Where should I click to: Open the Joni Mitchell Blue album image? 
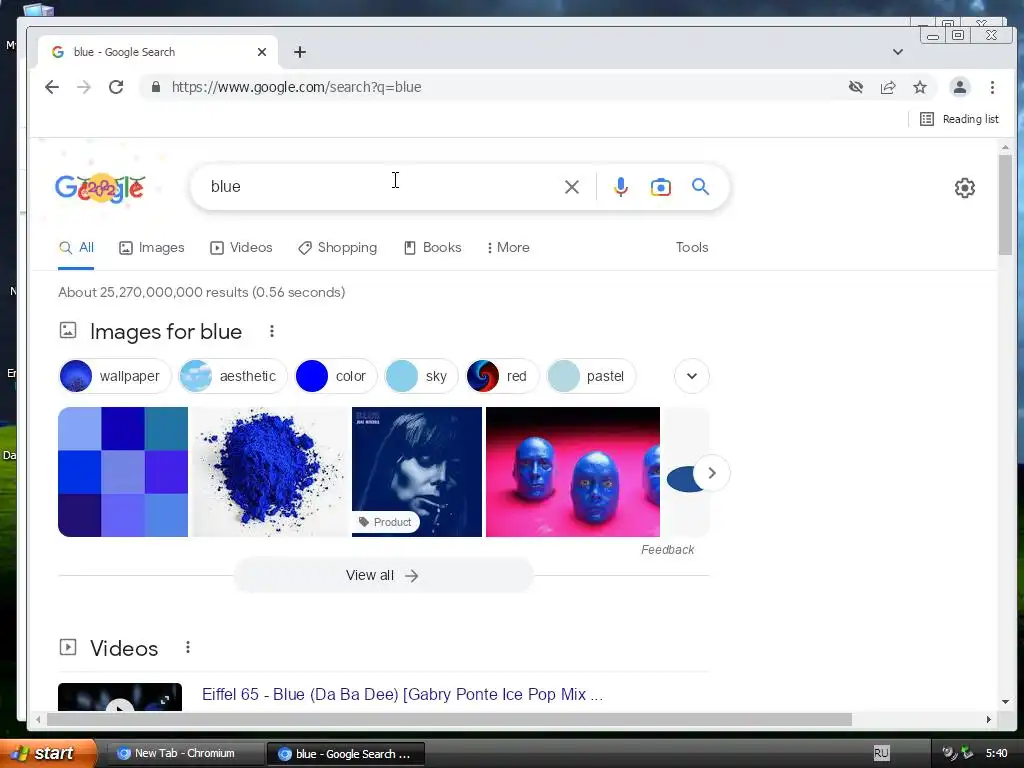[417, 464]
